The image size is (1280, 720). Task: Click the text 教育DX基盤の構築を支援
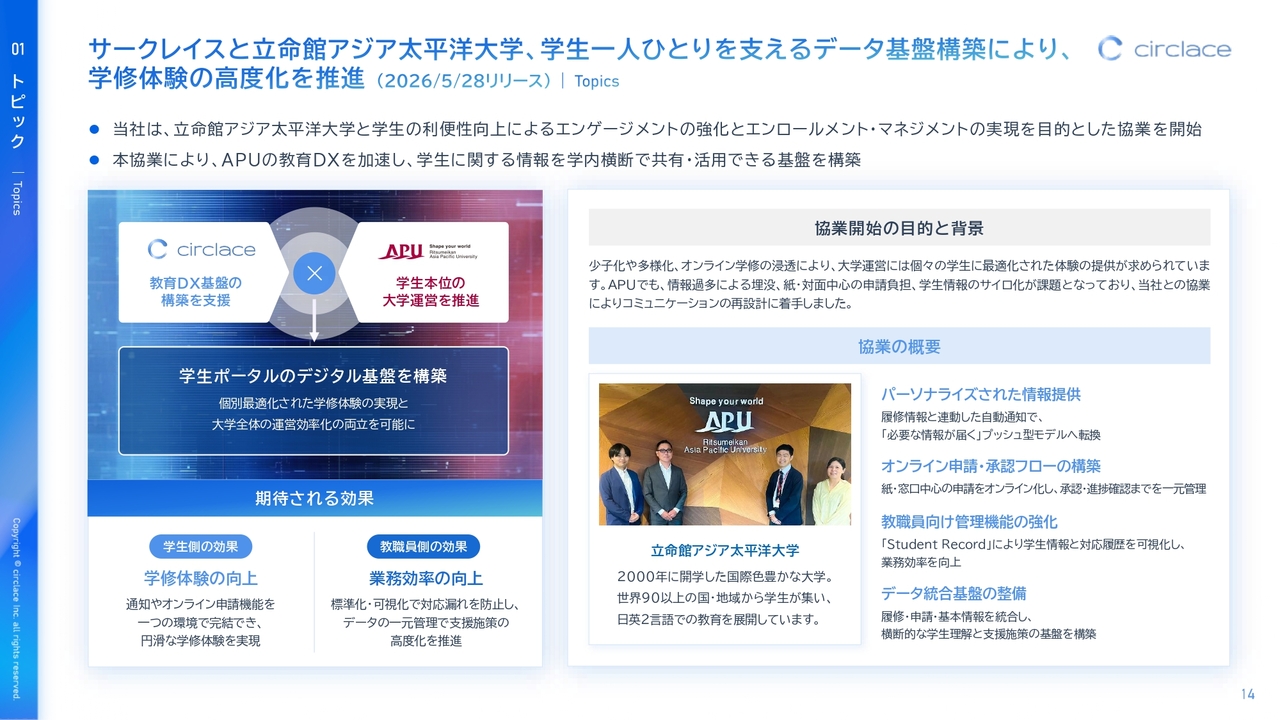(196, 291)
